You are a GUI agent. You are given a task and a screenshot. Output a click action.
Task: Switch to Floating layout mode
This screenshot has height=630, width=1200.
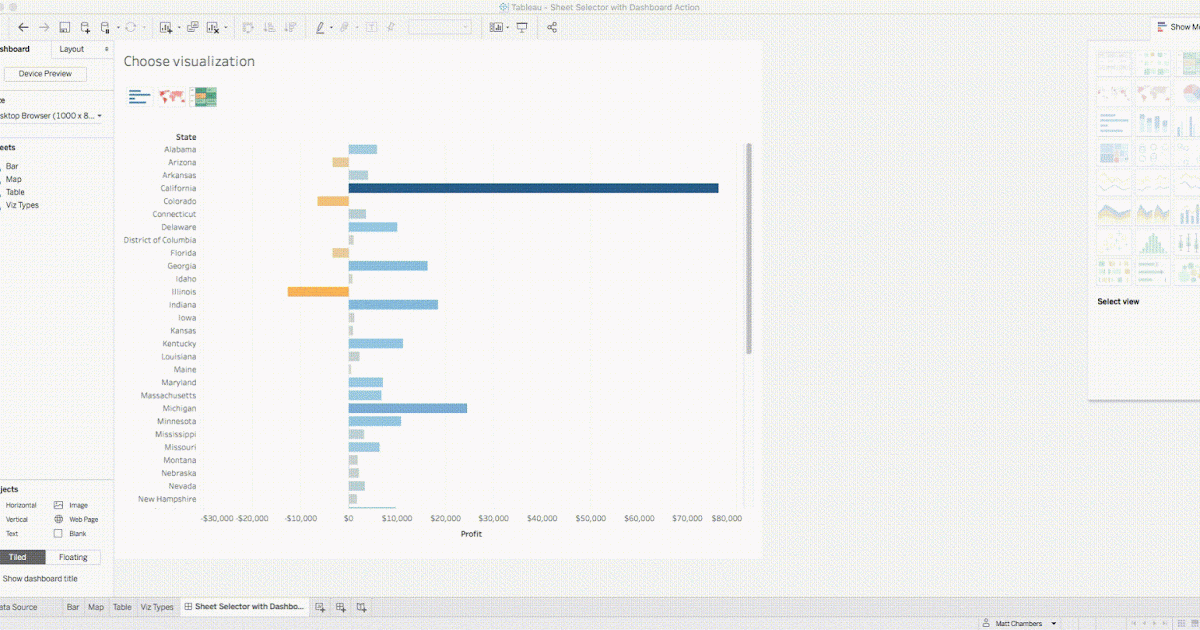pyautogui.click(x=73, y=557)
